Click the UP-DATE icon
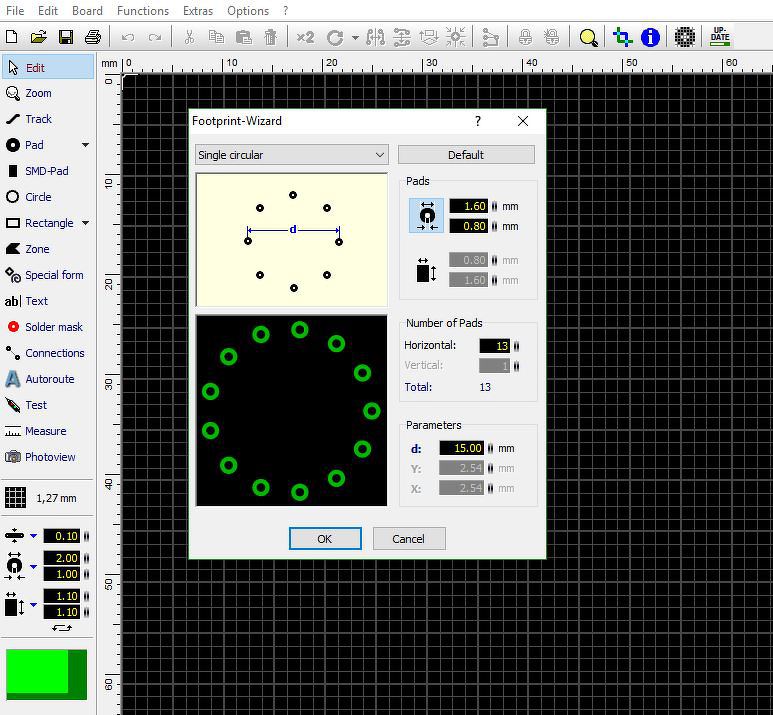The image size is (773, 715). pyautogui.click(x=720, y=37)
